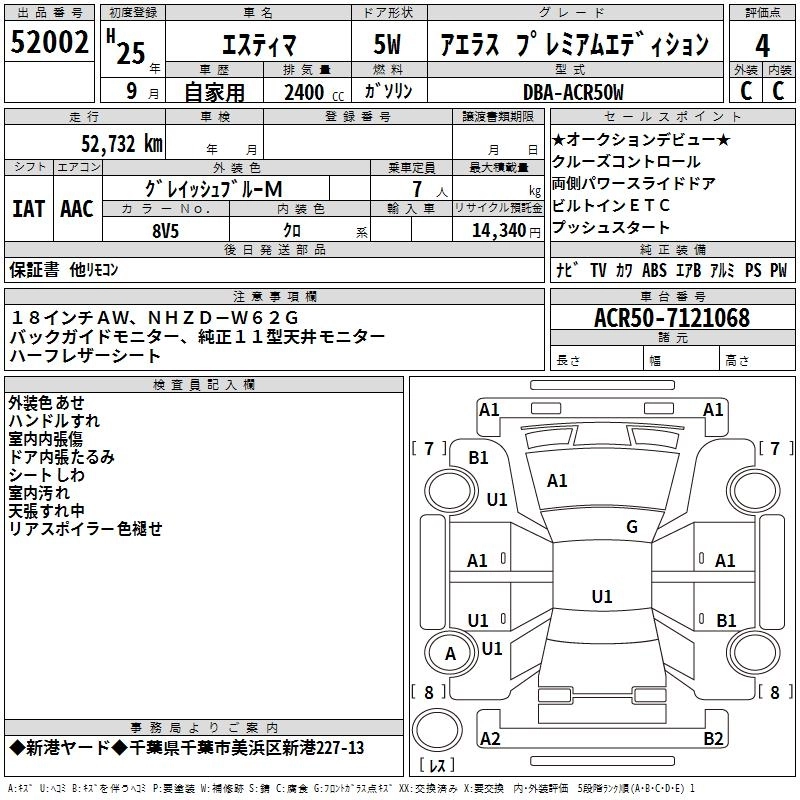800x800 pixels.
Task: Click the IAT shift type cell
Action: [29, 209]
